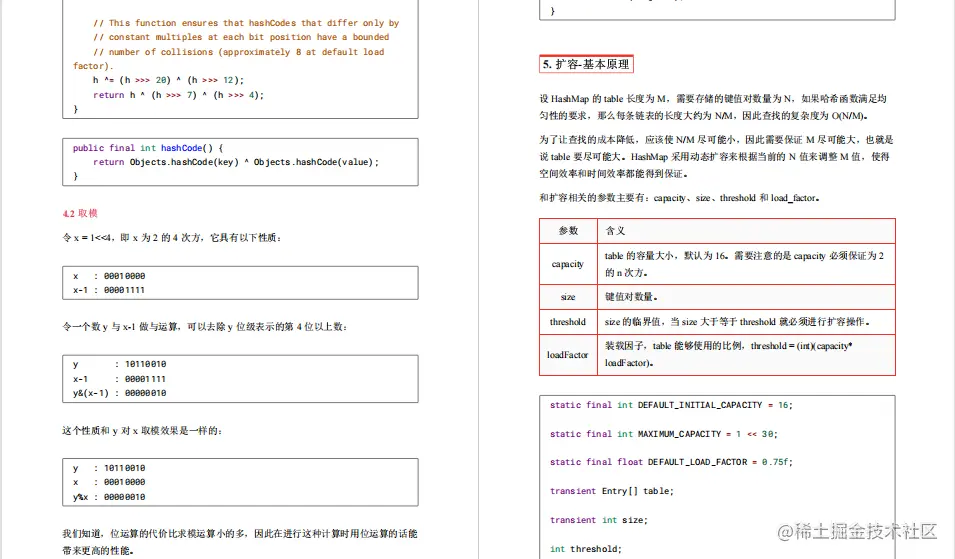Screen dimensions: 955x559
Task: Click the sentence starting '和扩容相关的参数主要有'
Action: pos(679,198)
